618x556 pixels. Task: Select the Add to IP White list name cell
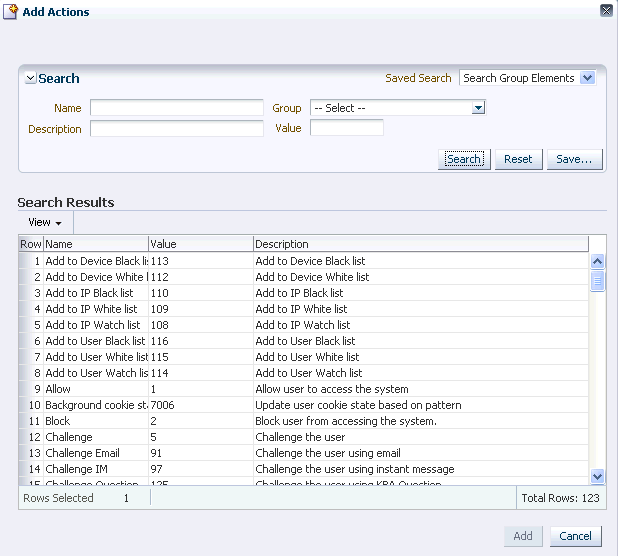(x=96, y=309)
